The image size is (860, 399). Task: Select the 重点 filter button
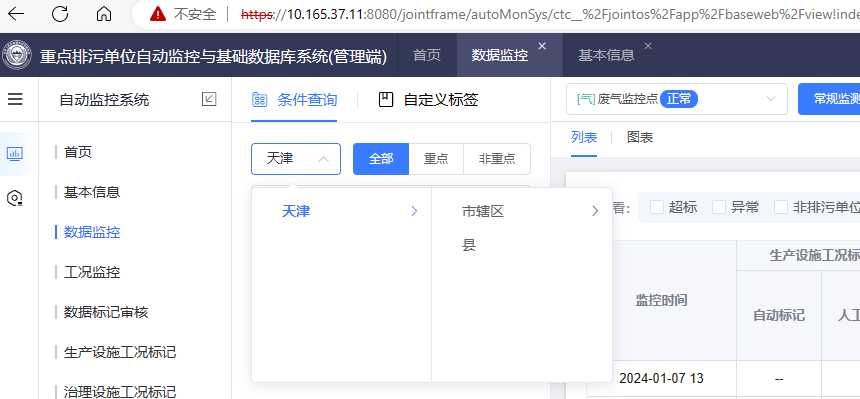coord(436,159)
